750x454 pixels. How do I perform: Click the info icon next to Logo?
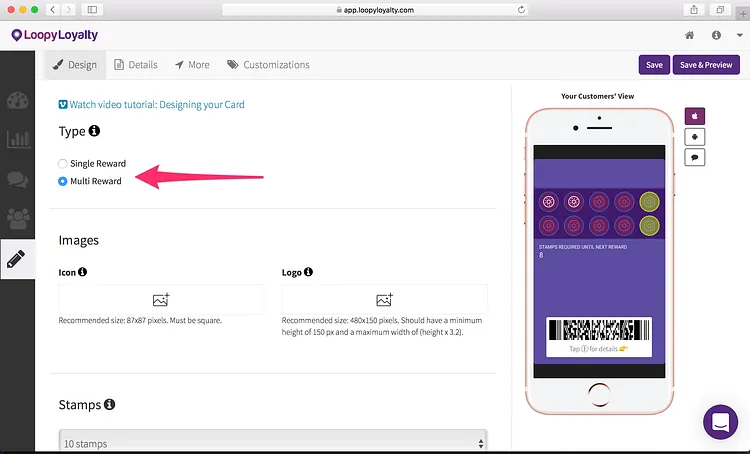[308, 272]
